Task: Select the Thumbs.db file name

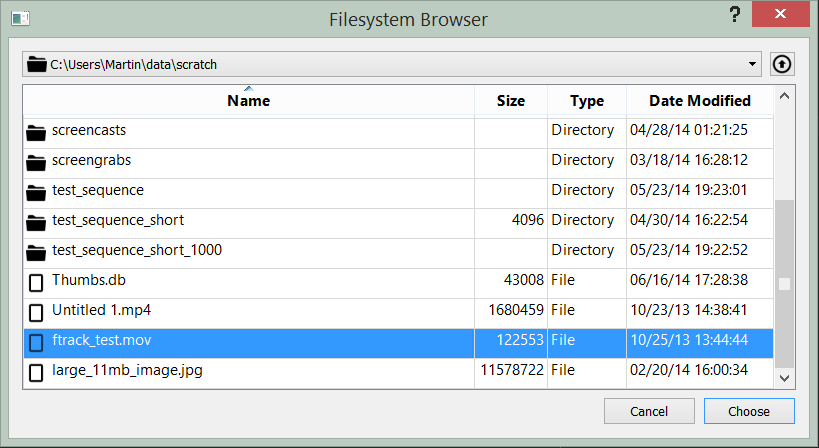Action: 89,280
